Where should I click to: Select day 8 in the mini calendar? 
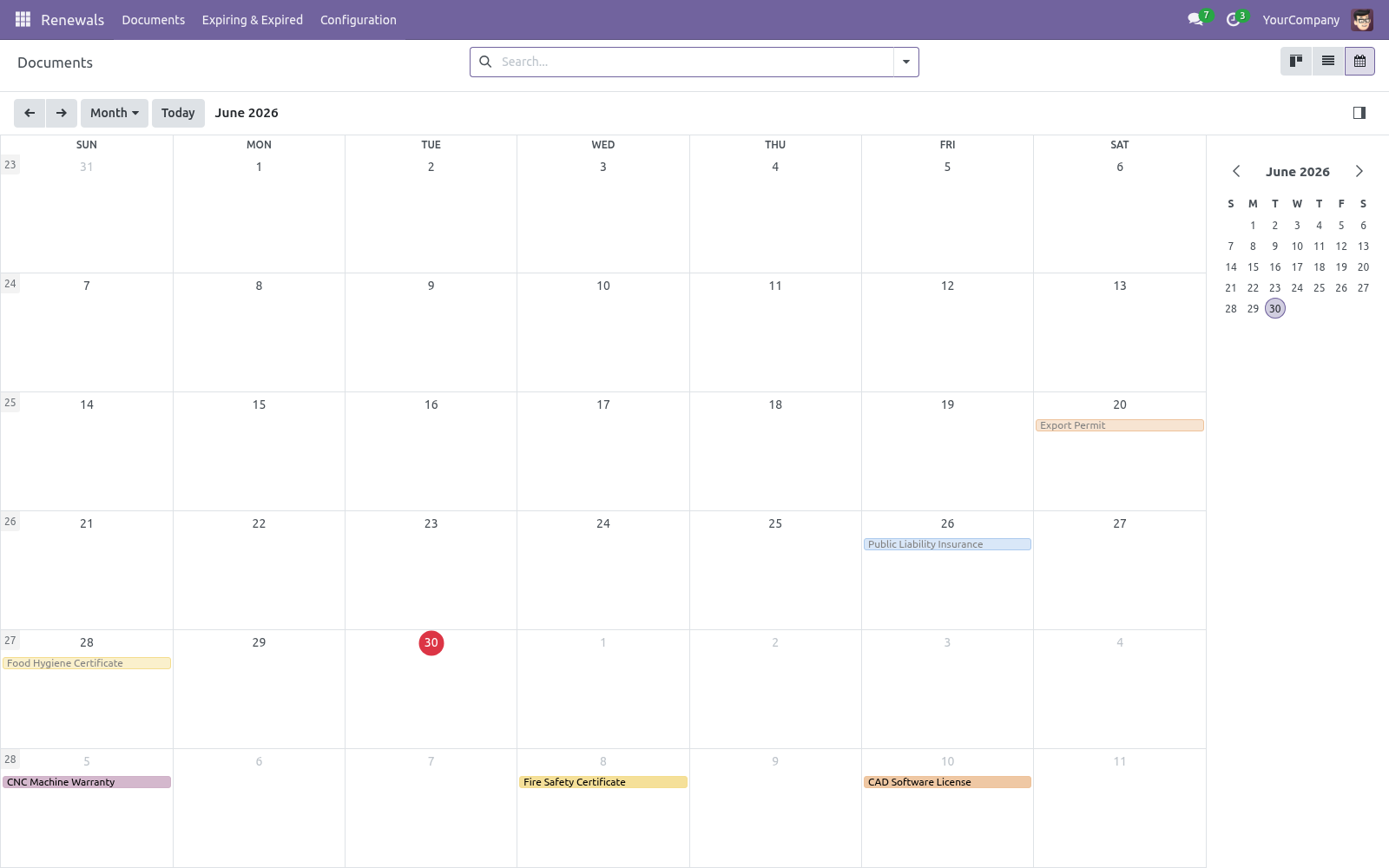[x=1253, y=247]
